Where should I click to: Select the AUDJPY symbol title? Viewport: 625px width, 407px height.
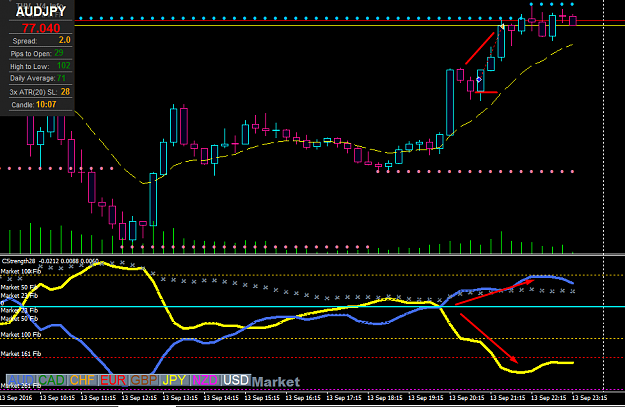click(41, 11)
